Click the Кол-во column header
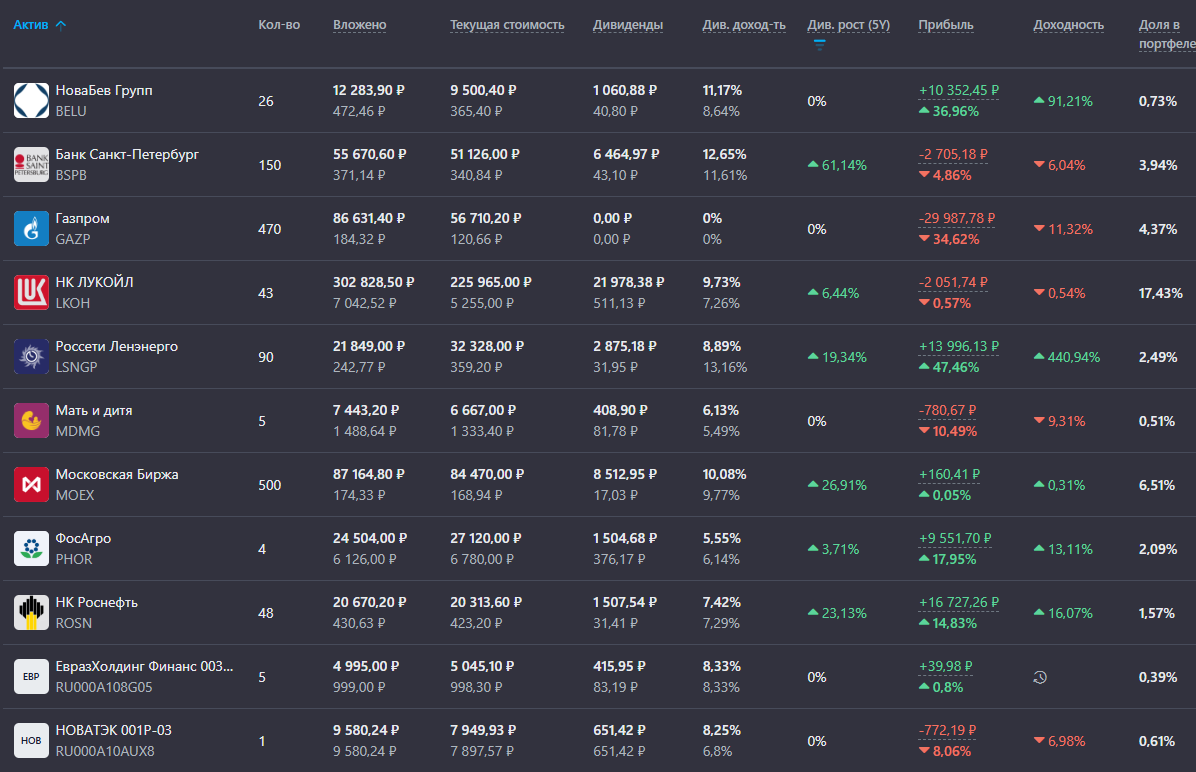The width and height of the screenshot is (1196, 772). [279, 25]
